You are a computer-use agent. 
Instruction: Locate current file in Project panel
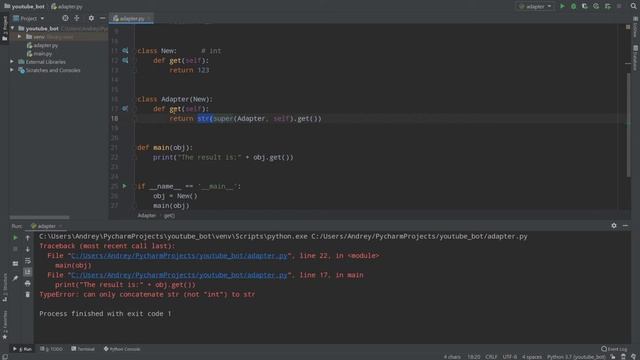point(65,18)
